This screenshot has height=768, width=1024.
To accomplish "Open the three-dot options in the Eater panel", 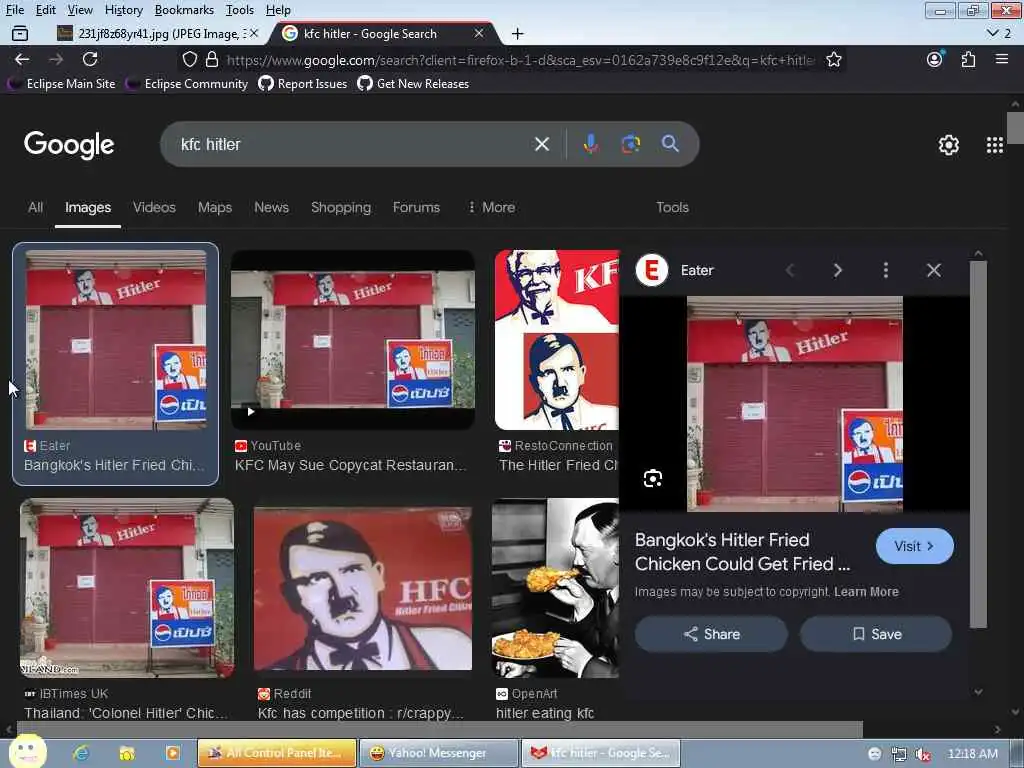I will click(x=886, y=270).
